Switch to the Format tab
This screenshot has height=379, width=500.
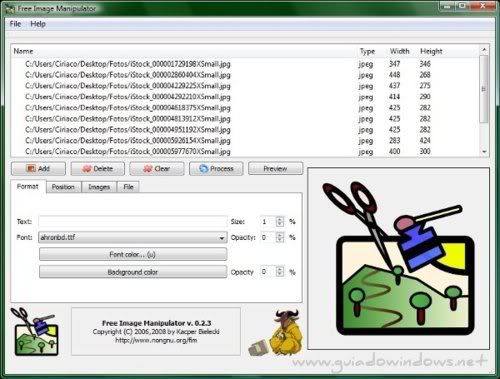pyautogui.click(x=28, y=186)
